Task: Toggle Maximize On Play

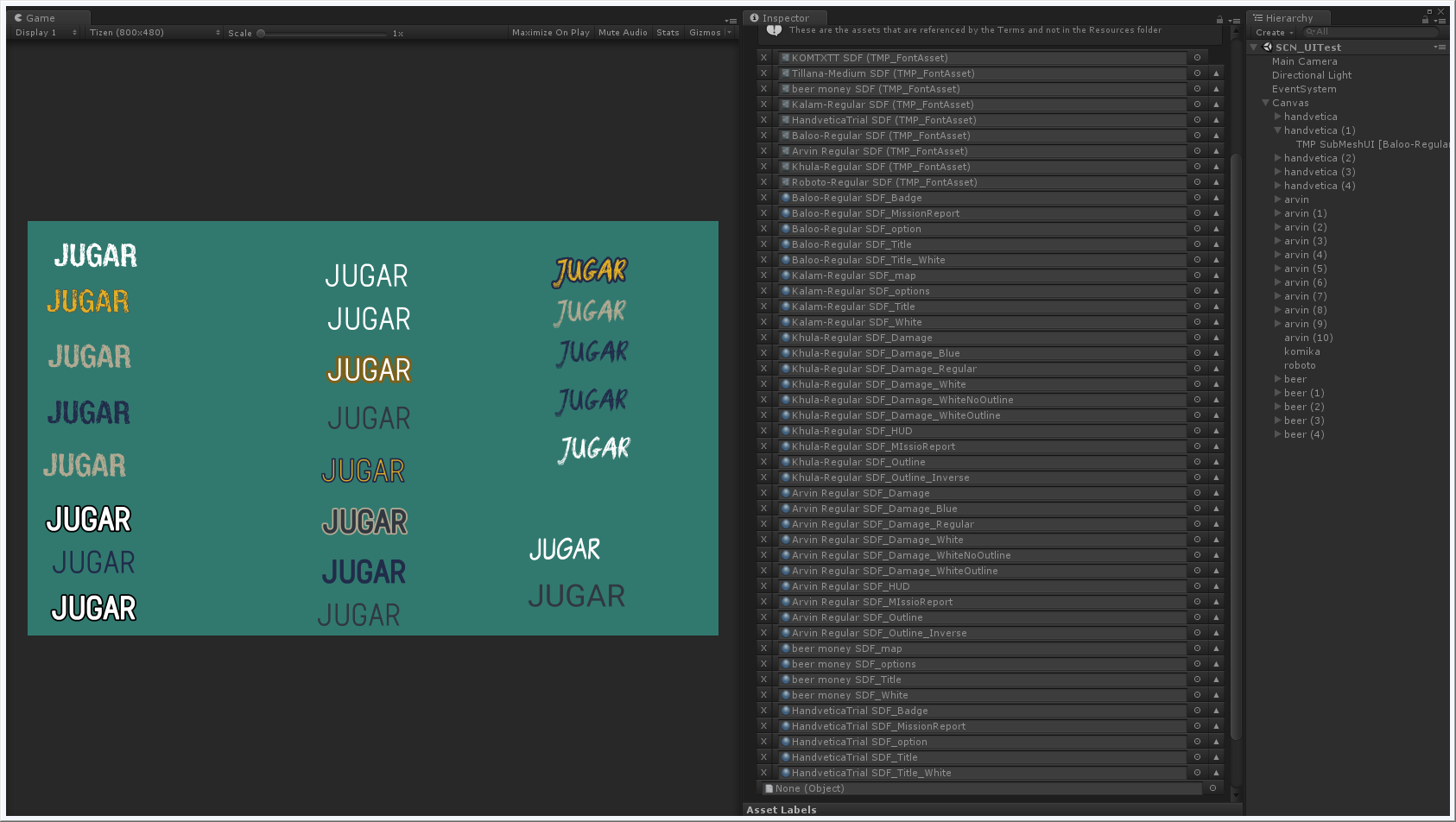Action: pos(550,33)
